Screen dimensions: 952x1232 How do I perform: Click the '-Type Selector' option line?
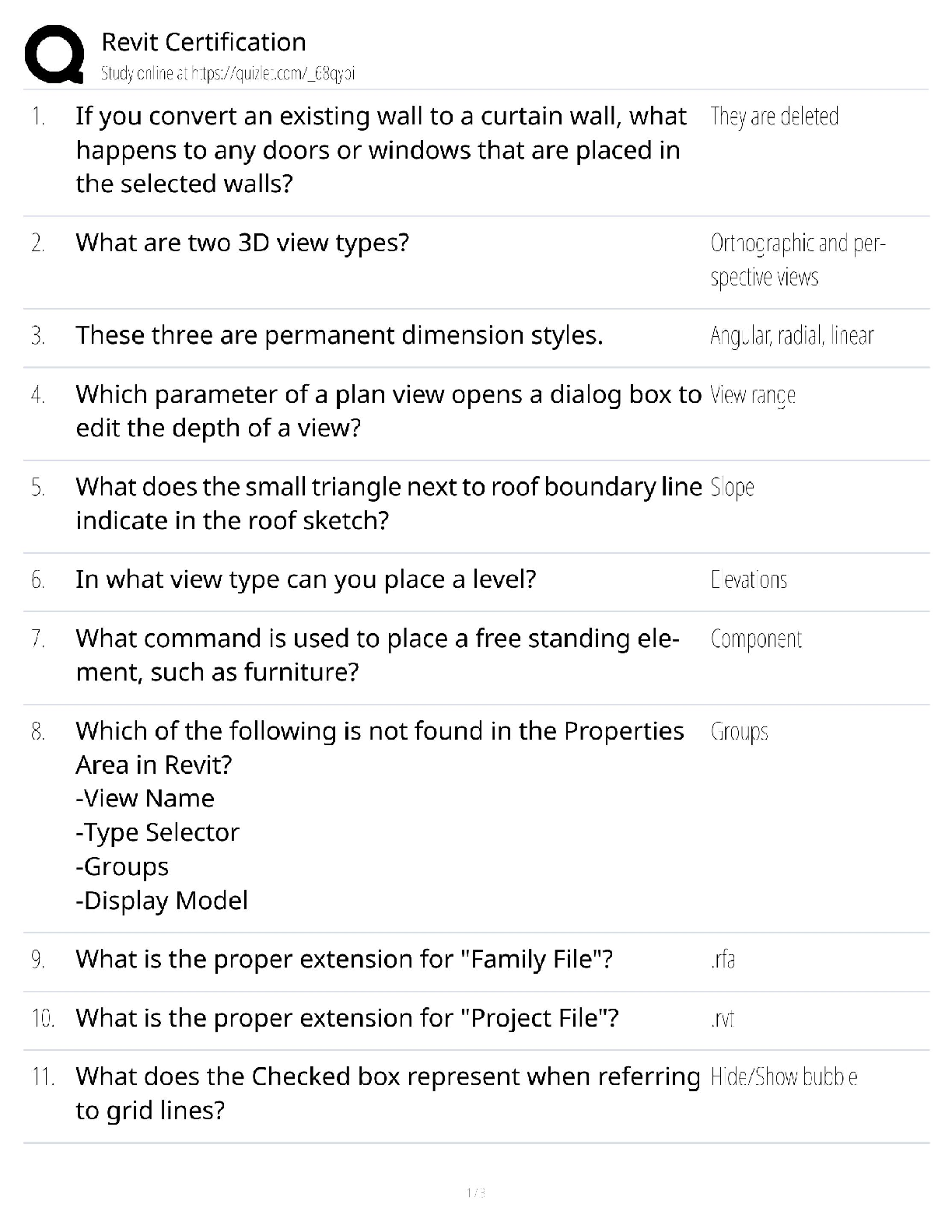tap(157, 832)
